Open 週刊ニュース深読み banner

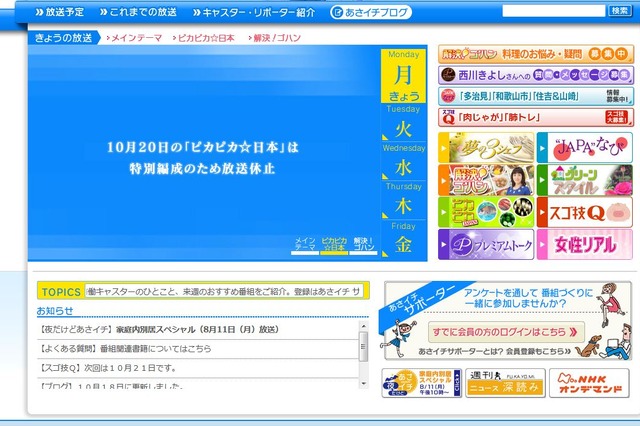[505, 383]
